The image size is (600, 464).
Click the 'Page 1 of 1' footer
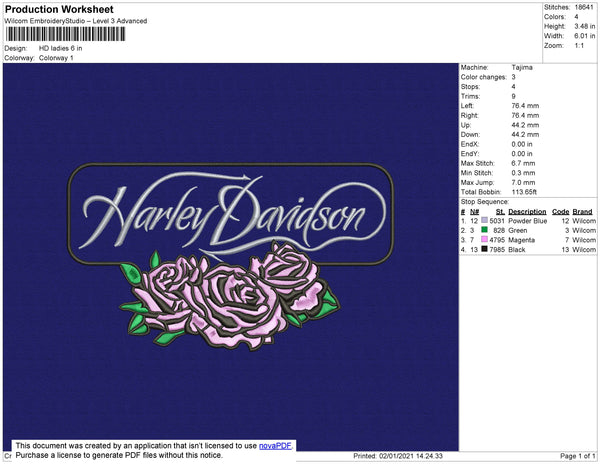point(578,456)
